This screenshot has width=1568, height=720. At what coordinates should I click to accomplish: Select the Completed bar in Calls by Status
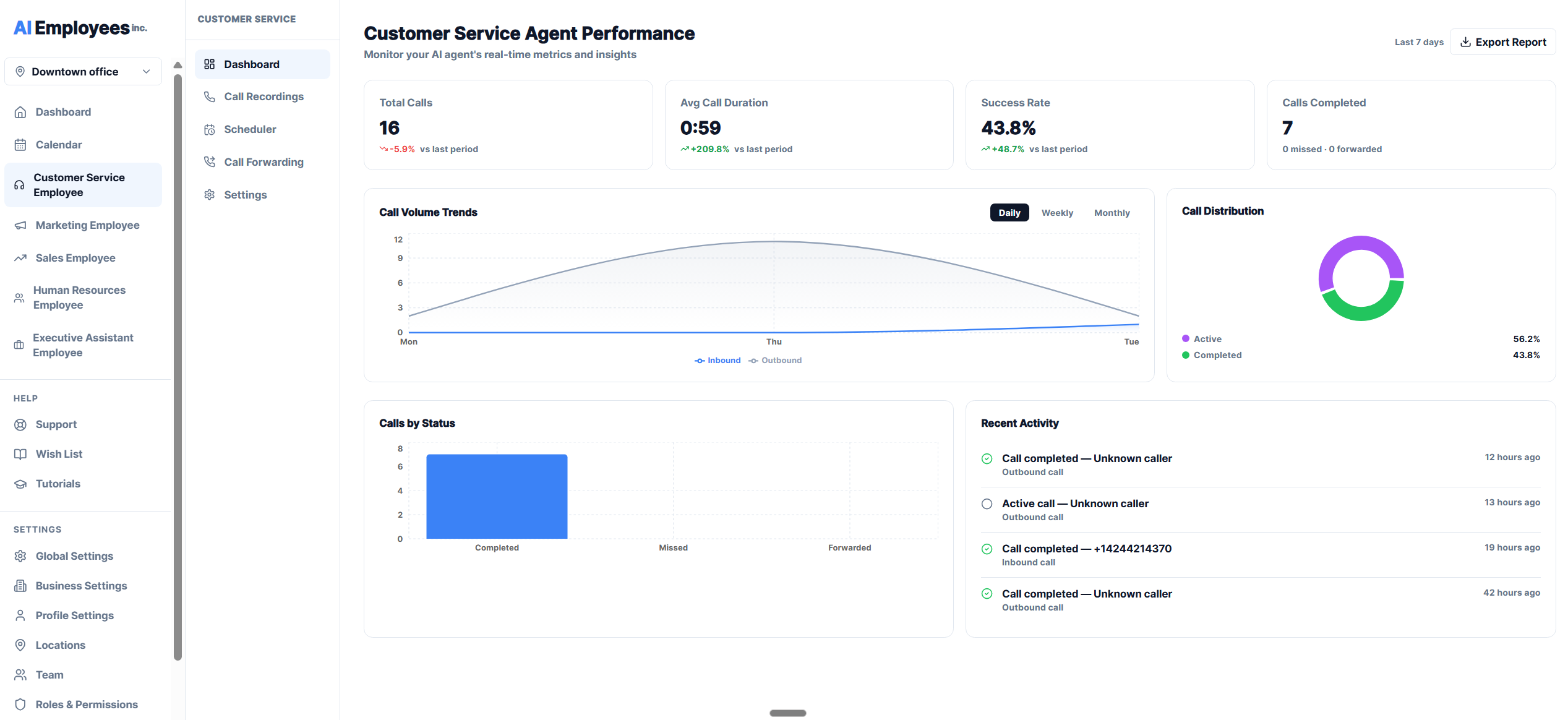point(497,495)
